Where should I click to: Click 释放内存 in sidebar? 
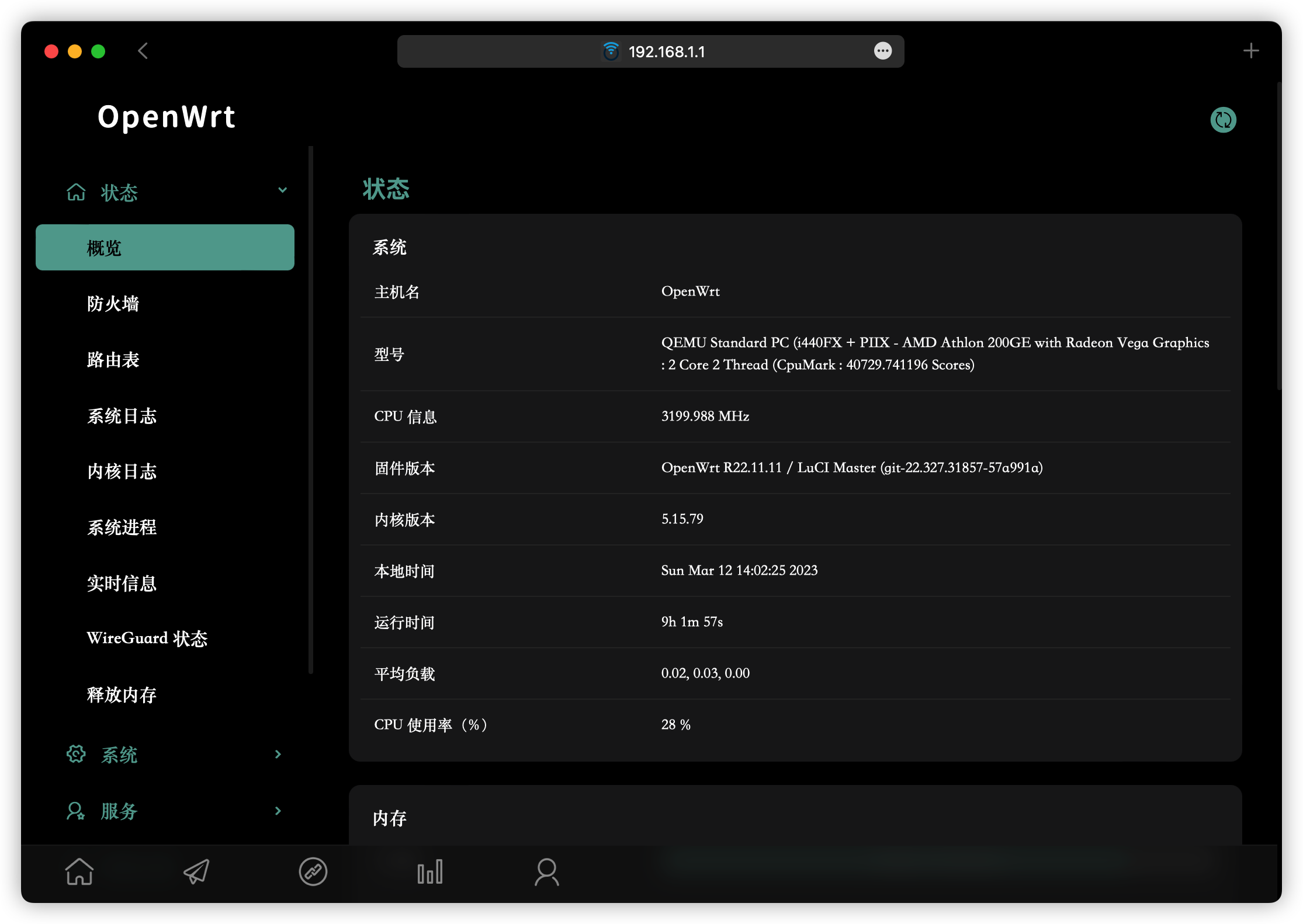[122, 695]
